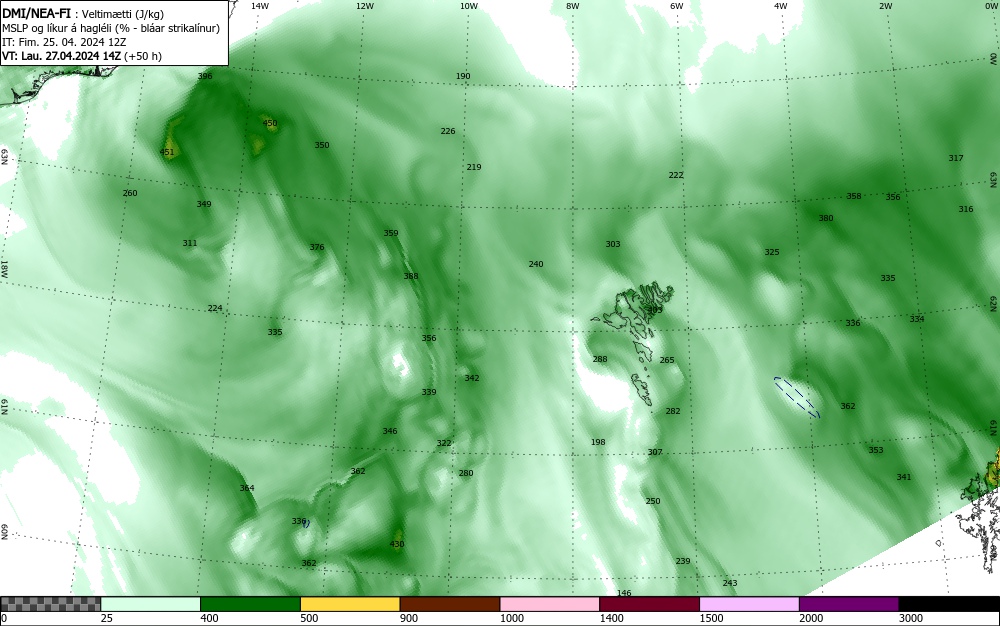Select the map value '342'
The height and width of the screenshot is (626, 1000).
472,378
